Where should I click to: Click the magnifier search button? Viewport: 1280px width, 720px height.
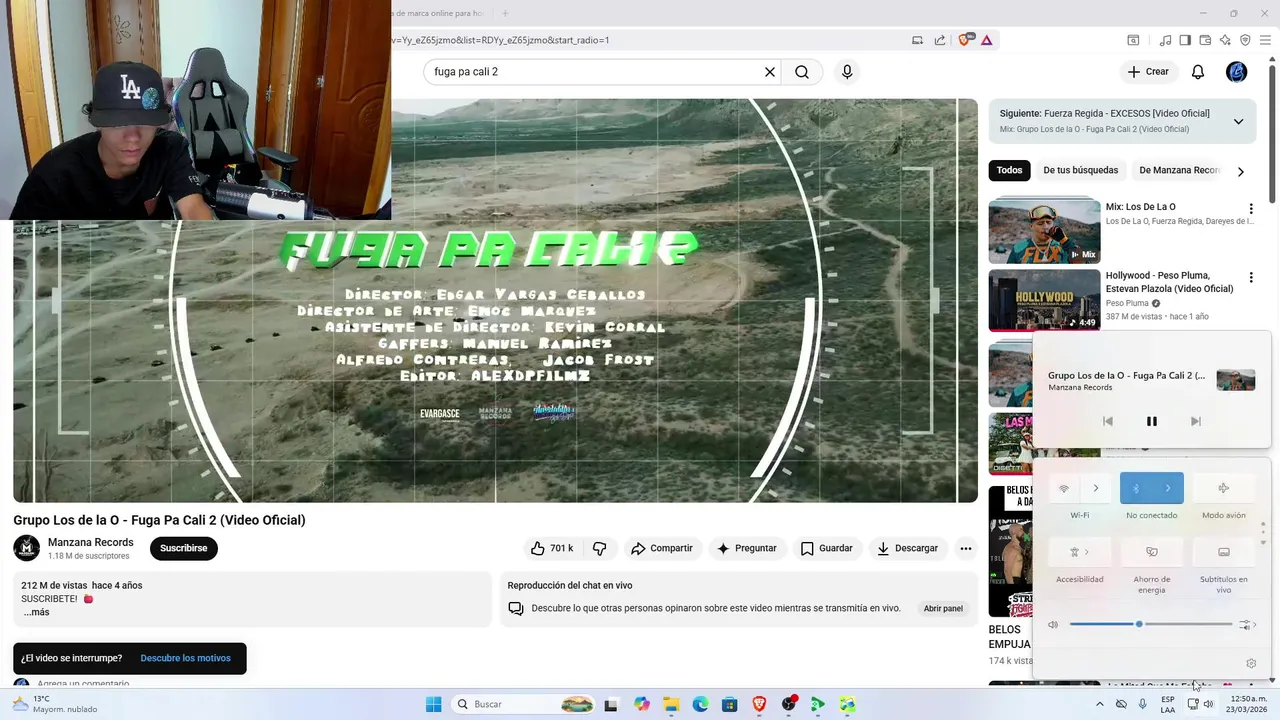(x=802, y=72)
